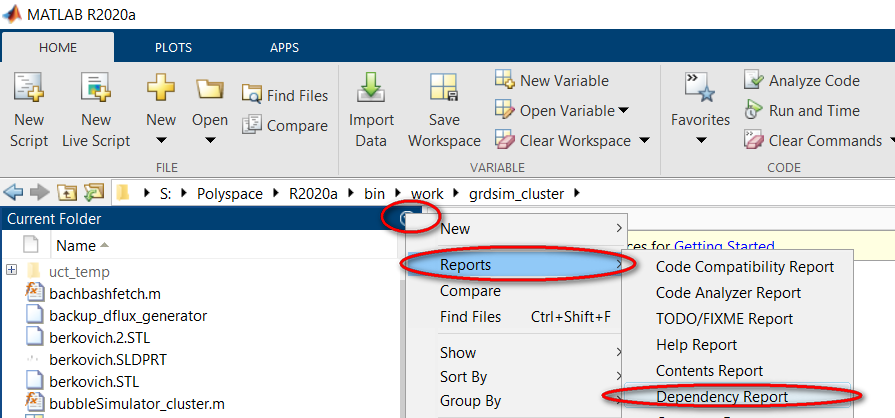Expand the Clear Workspace dropdown arrow
The width and height of the screenshot is (895, 418).
coord(644,140)
